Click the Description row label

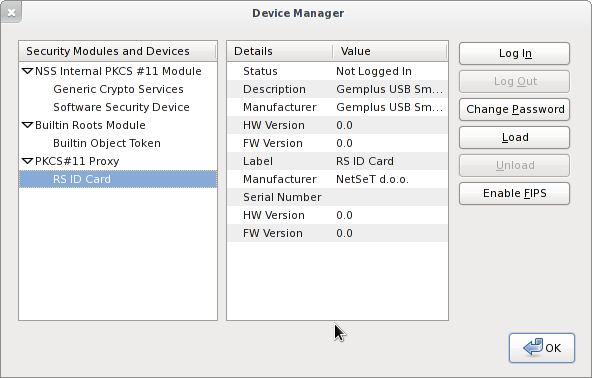coord(274,89)
